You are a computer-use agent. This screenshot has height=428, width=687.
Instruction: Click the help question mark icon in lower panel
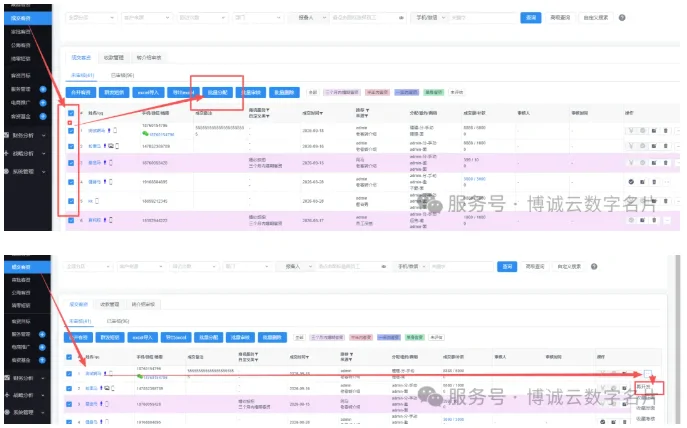(x=594, y=266)
